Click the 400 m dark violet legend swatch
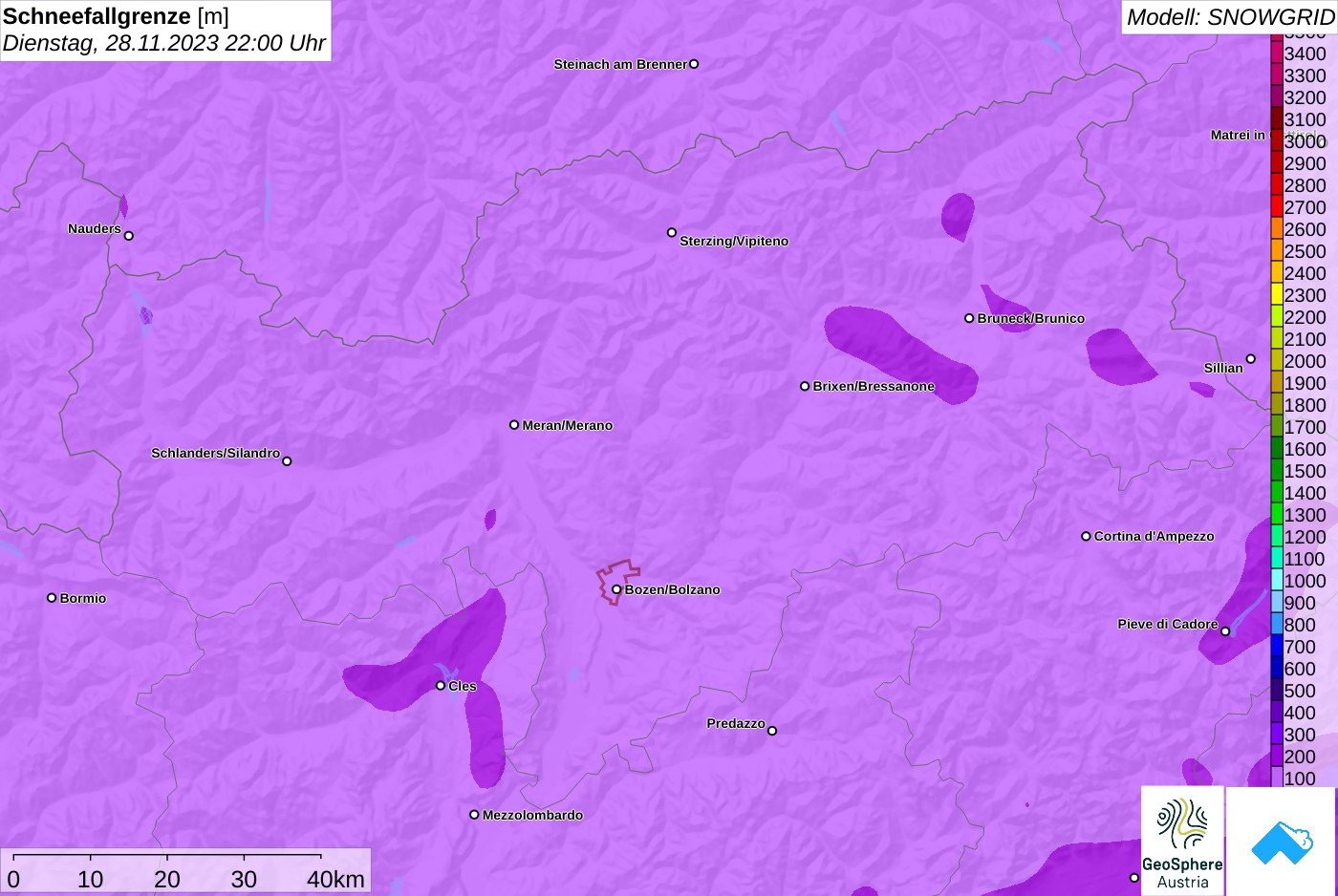The width and height of the screenshot is (1338, 896). pos(1277,712)
